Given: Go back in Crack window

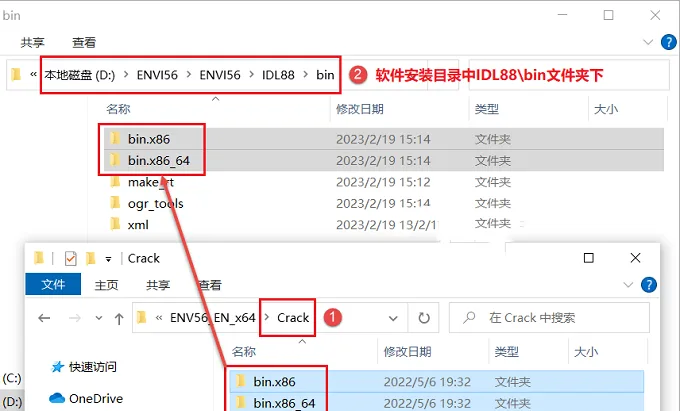Looking at the screenshot, I should point(44,318).
